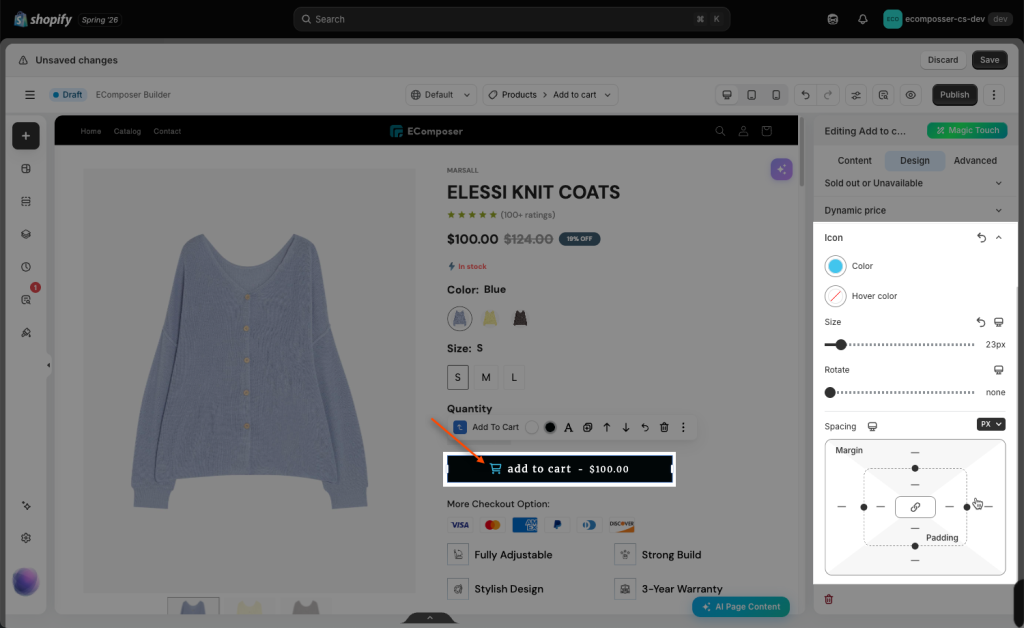This screenshot has width=1024, height=628.
Task: Select size L option
Action: 514,377
